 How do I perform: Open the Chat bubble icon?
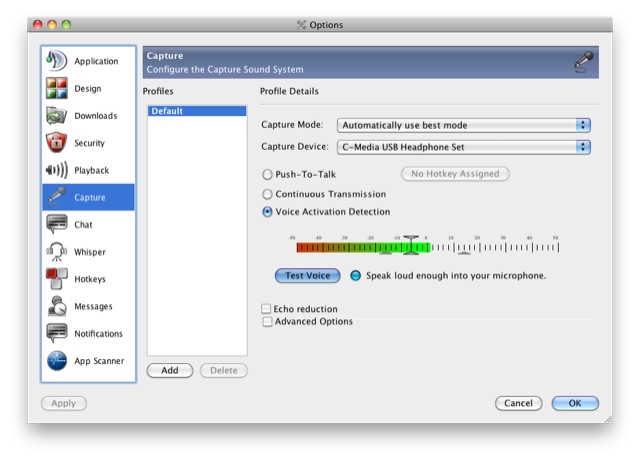pyautogui.click(x=57, y=225)
